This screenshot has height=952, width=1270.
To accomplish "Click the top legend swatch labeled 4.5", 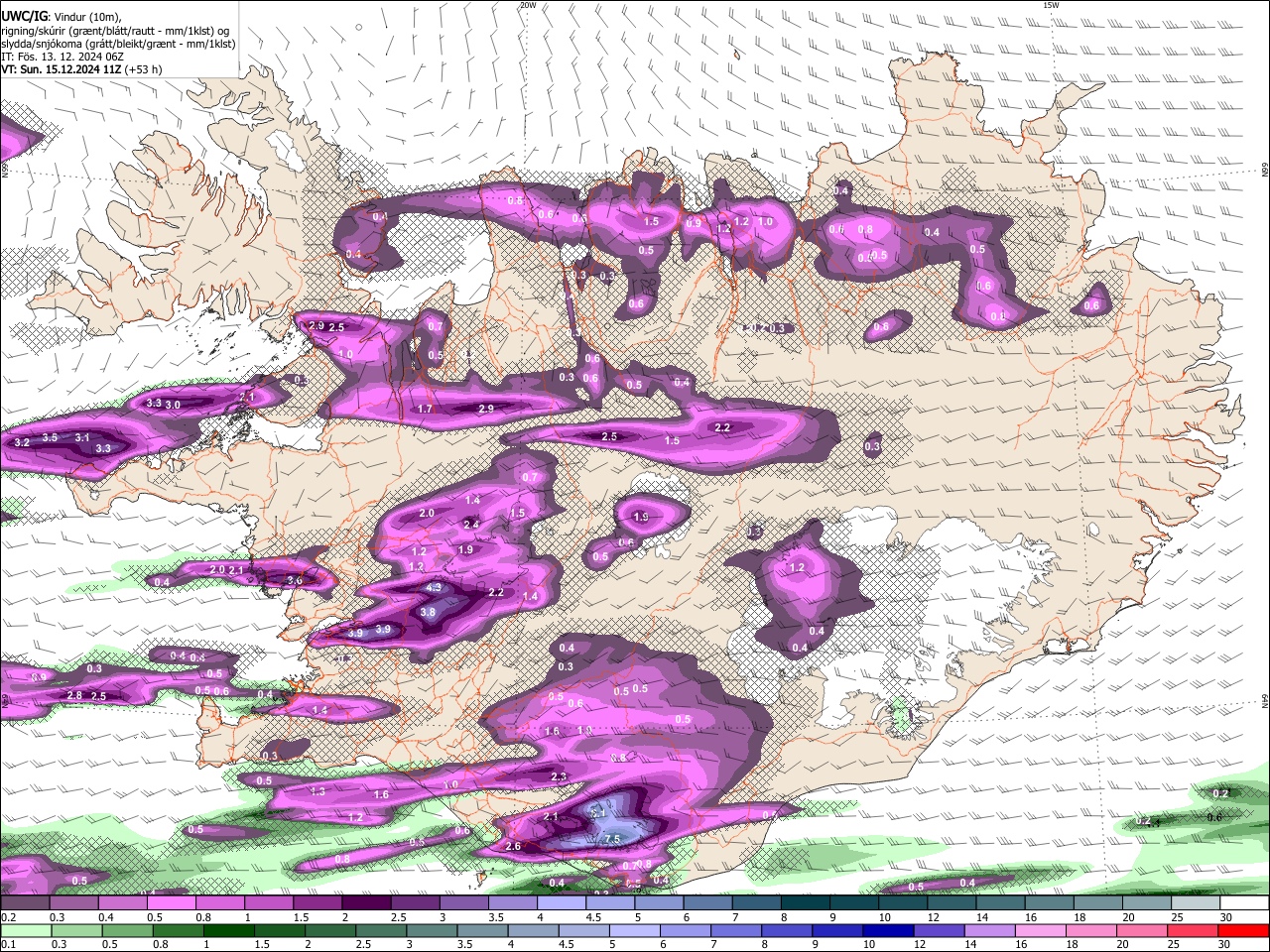I will pos(610,903).
